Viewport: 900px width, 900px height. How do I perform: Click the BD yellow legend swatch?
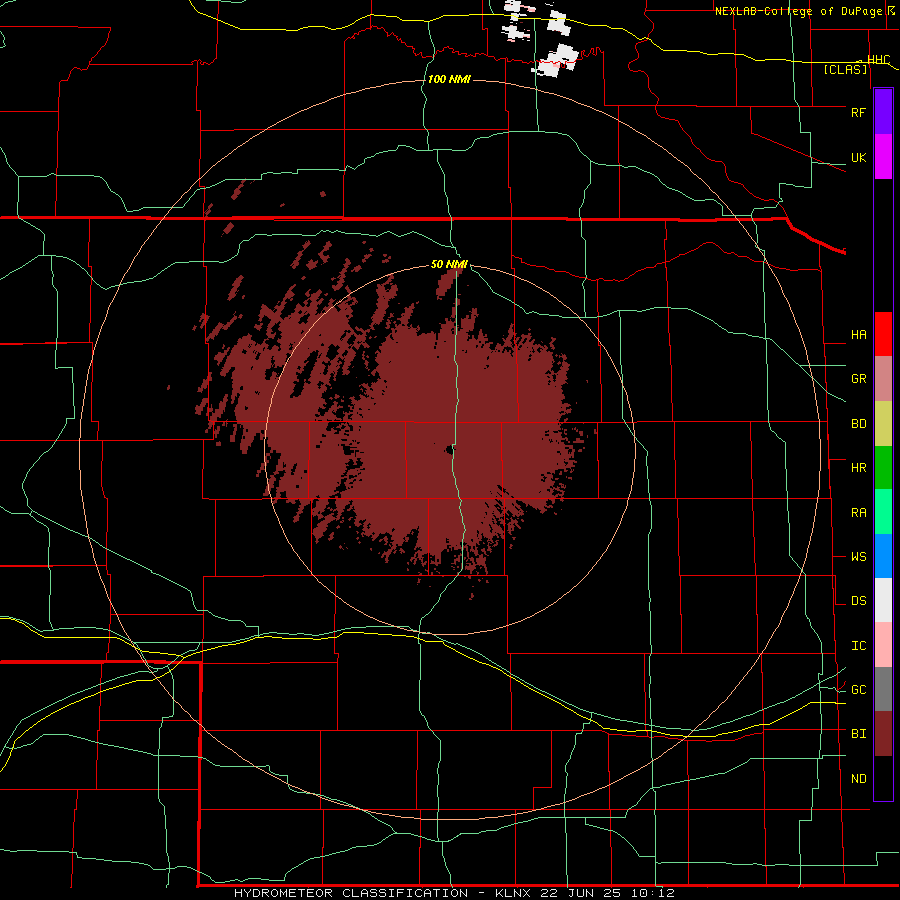[x=883, y=424]
